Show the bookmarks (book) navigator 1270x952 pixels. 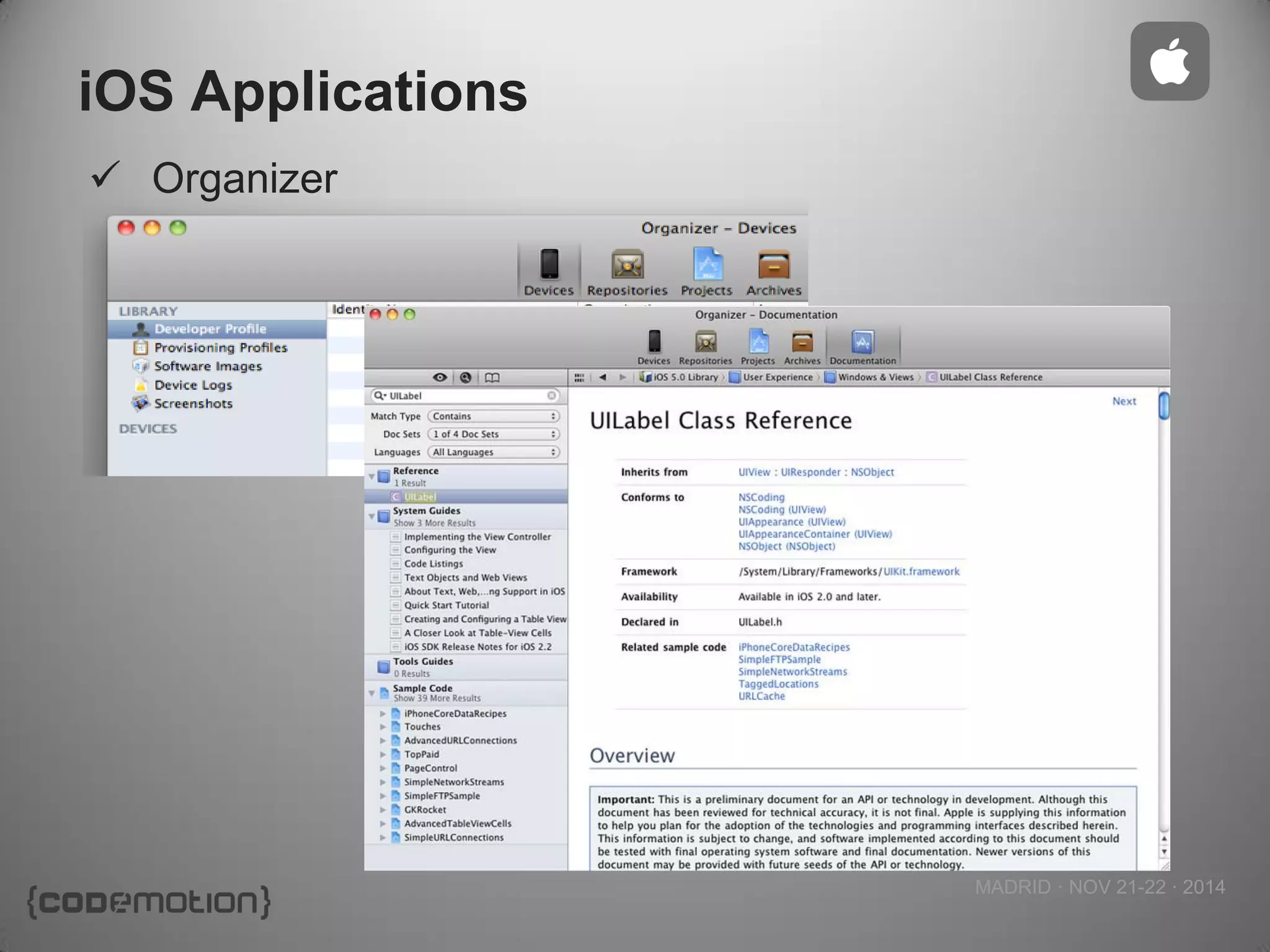(492, 377)
